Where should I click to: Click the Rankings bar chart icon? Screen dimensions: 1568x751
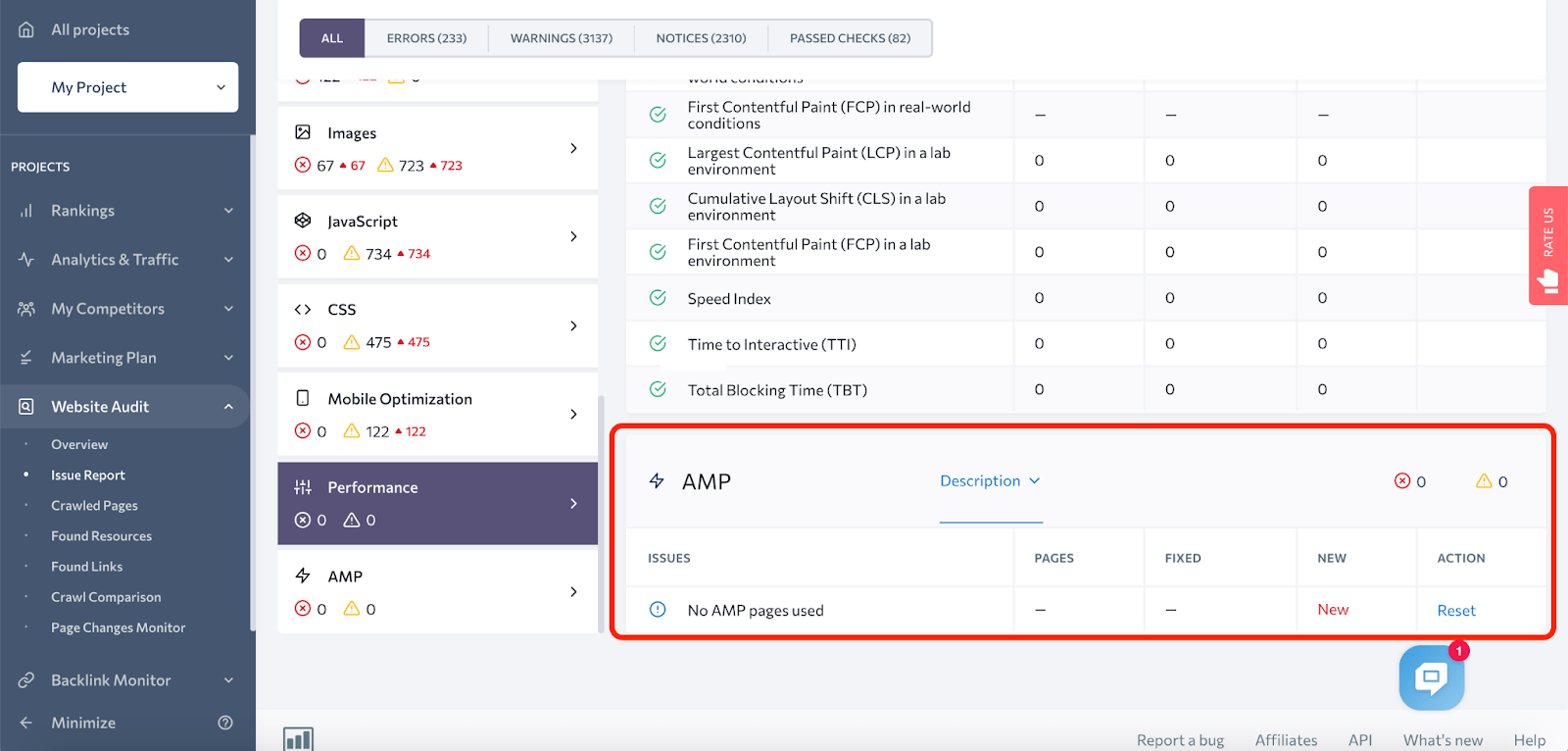tap(26, 211)
